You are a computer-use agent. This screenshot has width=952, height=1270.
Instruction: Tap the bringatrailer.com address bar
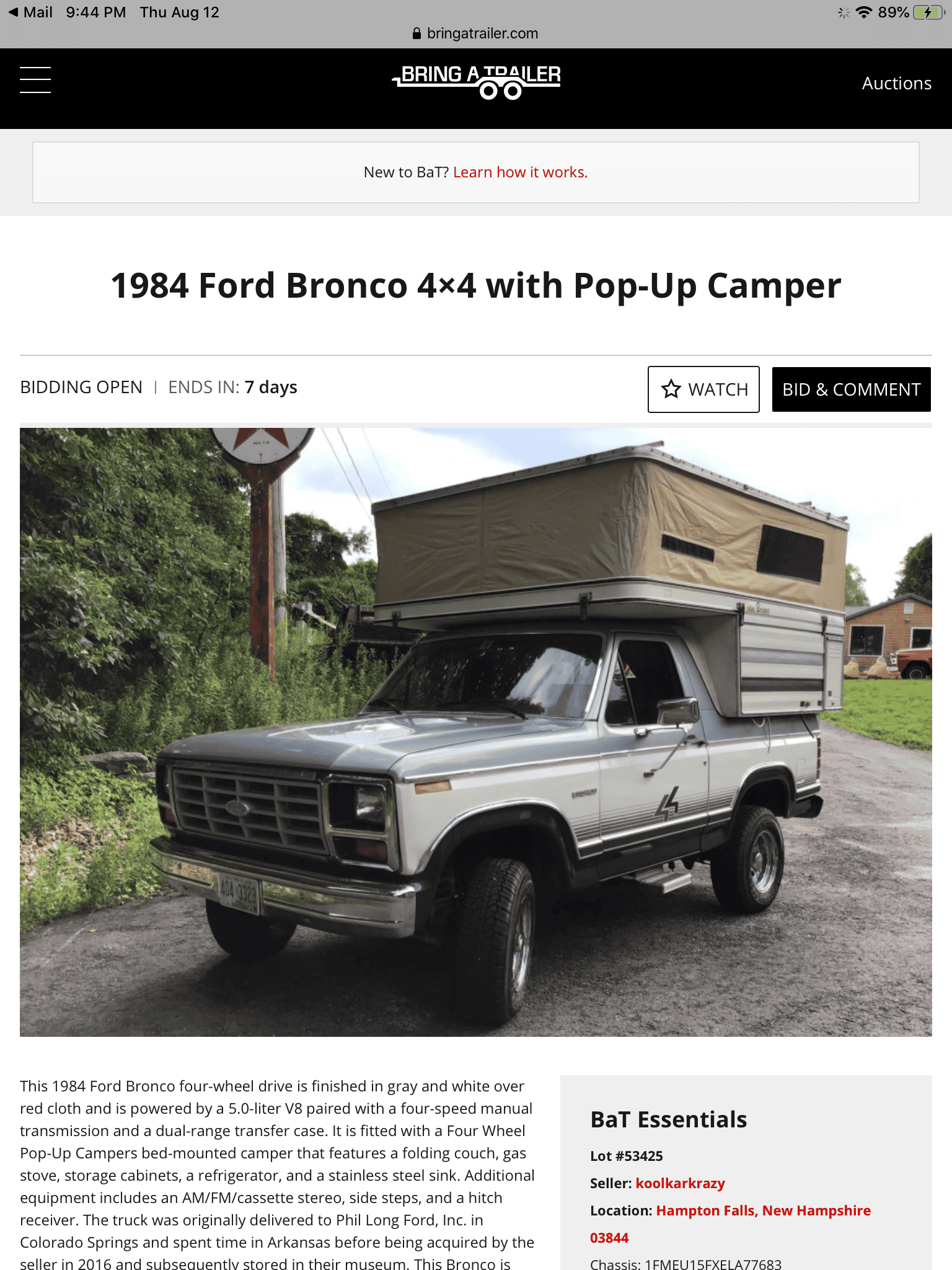[x=476, y=33]
